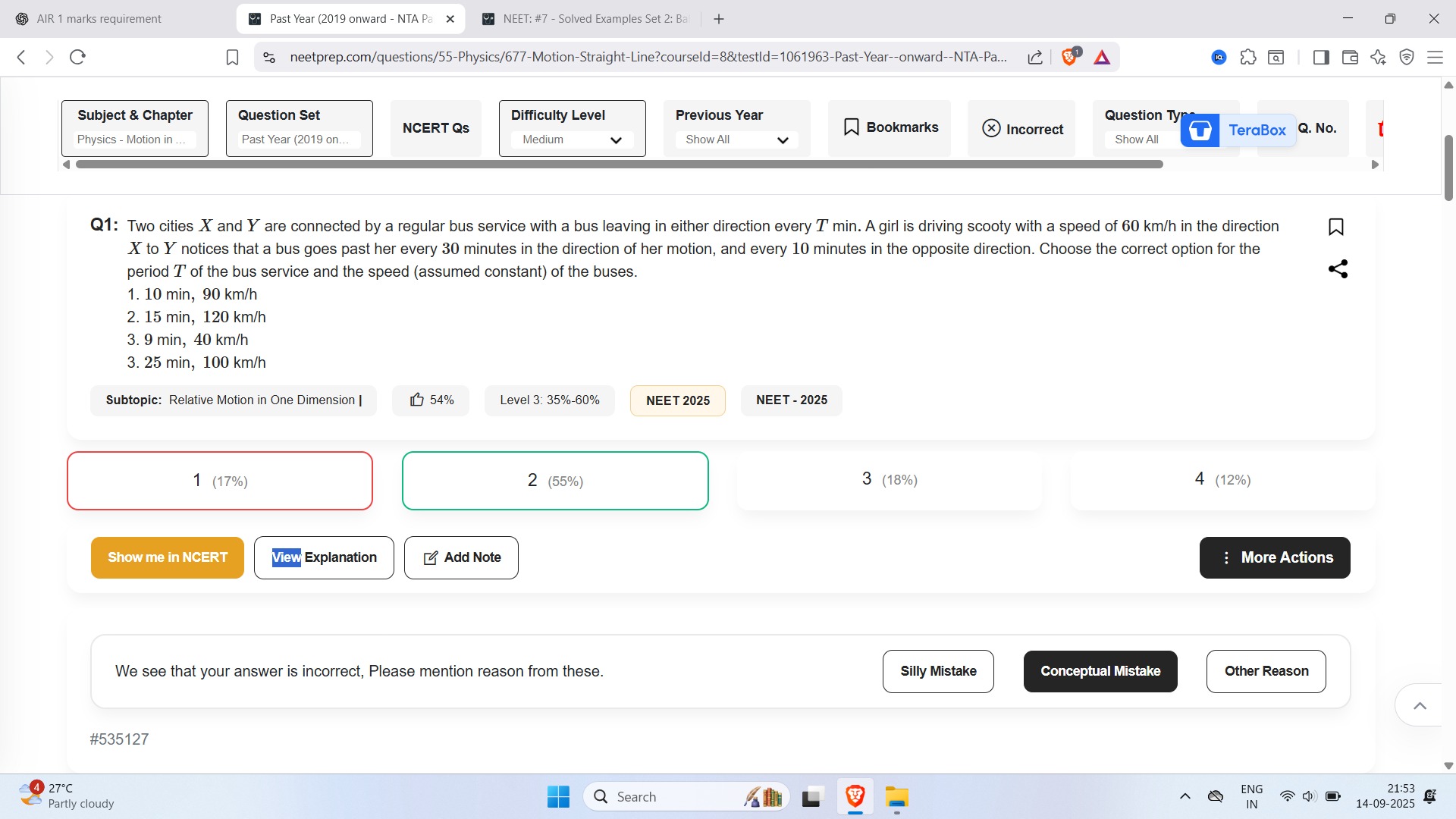Click the thumbs up 54% like icon
Image resolution: width=1456 pixels, height=819 pixels.
tap(417, 400)
